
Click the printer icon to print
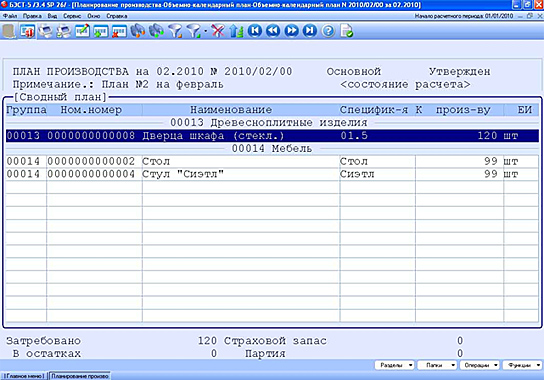coord(45,31)
